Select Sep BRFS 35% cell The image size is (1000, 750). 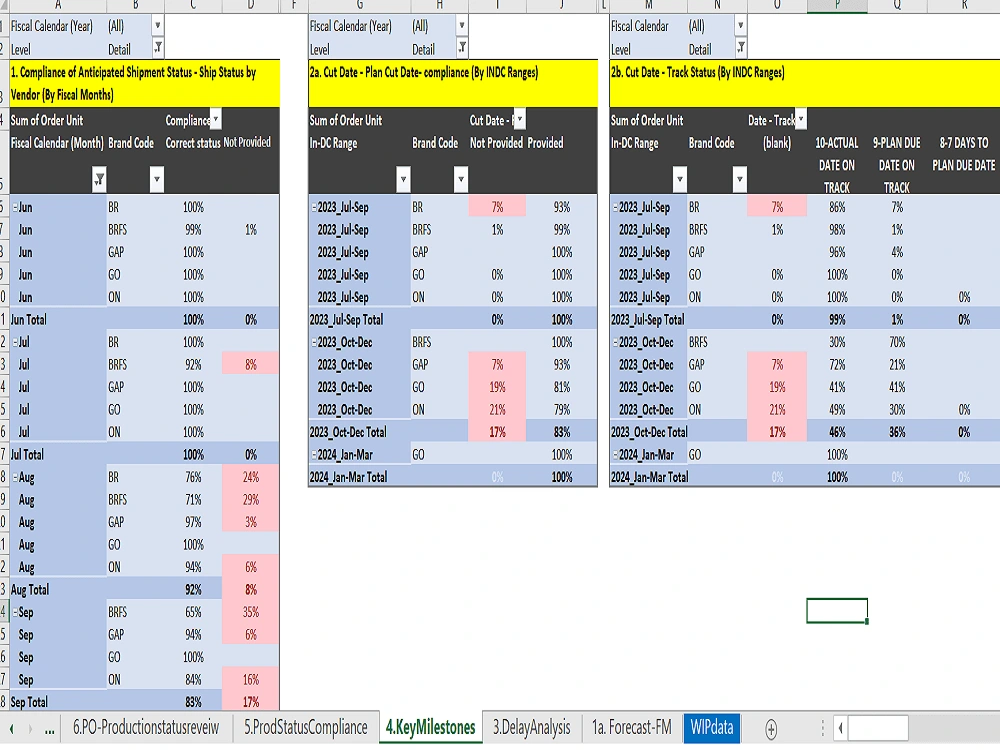point(251,612)
